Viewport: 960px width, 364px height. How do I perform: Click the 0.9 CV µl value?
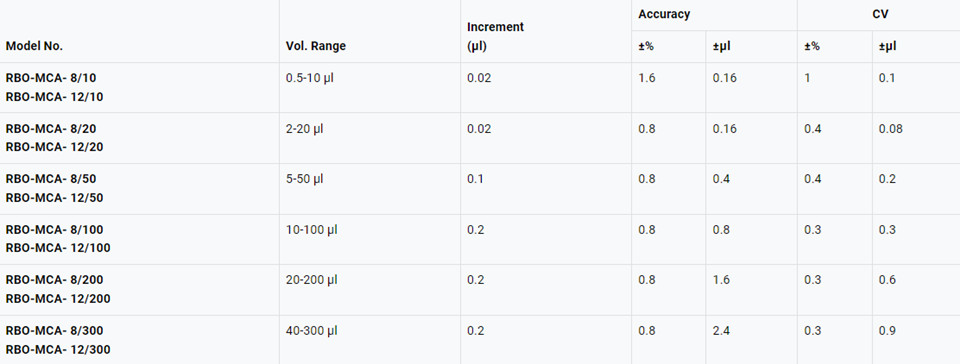click(x=887, y=331)
